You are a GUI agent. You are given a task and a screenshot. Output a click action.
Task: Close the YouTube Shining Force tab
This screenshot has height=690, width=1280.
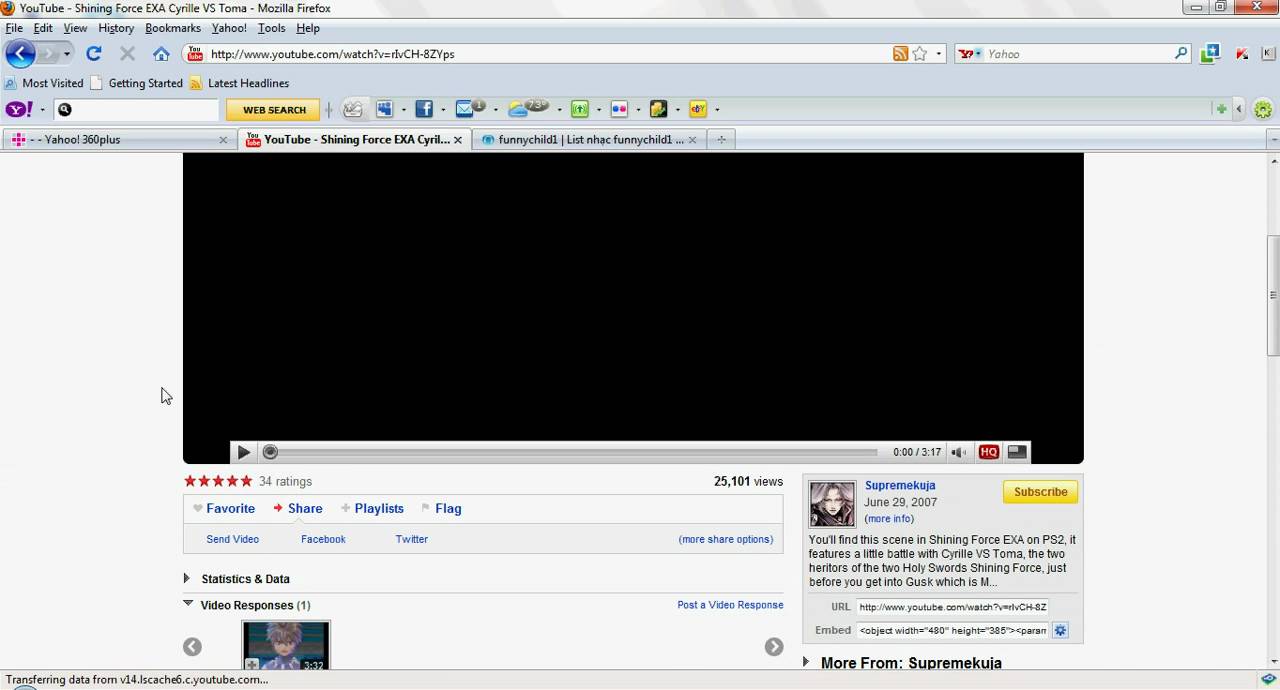click(458, 140)
